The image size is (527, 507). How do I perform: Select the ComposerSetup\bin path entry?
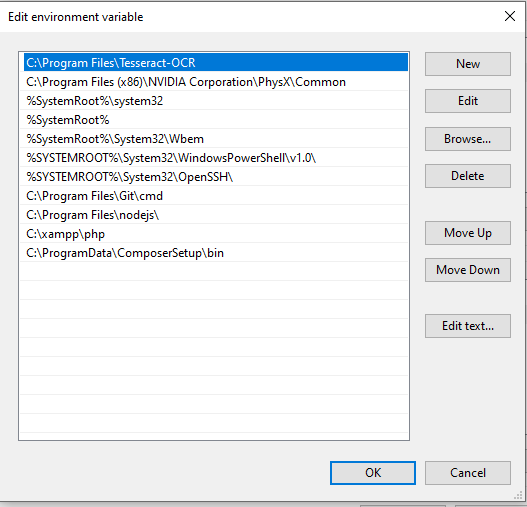215,253
